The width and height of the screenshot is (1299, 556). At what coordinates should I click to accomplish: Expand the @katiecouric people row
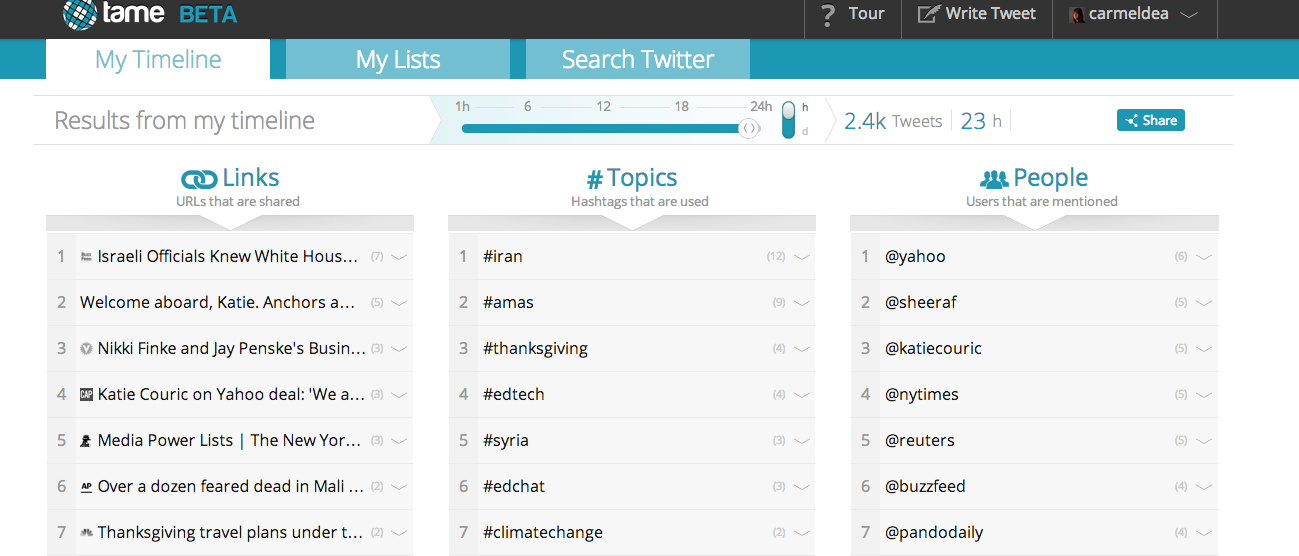[x=1203, y=349]
